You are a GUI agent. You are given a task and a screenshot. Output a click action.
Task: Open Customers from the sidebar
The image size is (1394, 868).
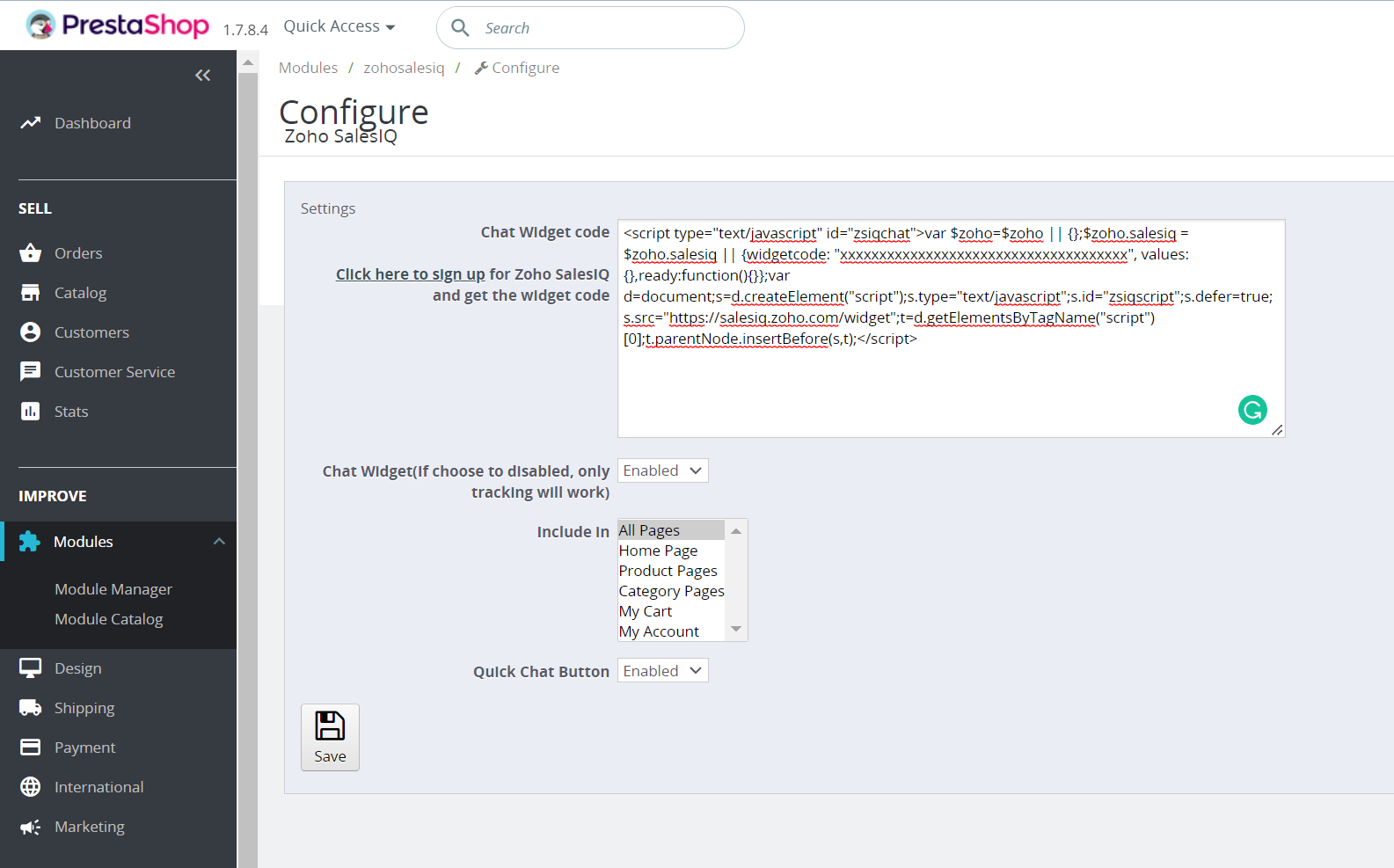(92, 332)
